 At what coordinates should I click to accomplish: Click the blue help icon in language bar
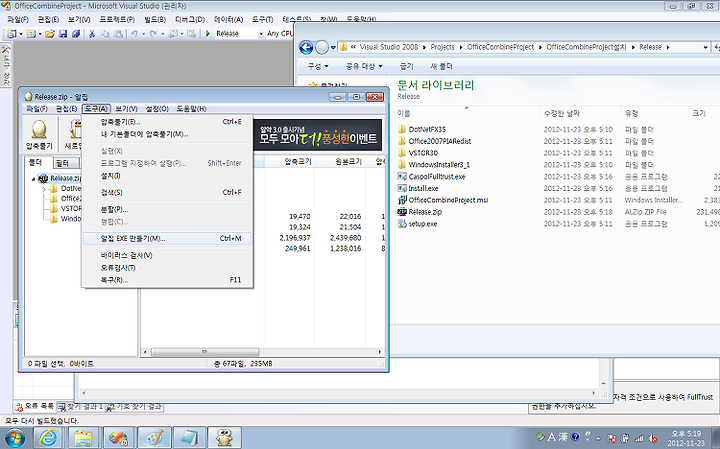point(575,437)
